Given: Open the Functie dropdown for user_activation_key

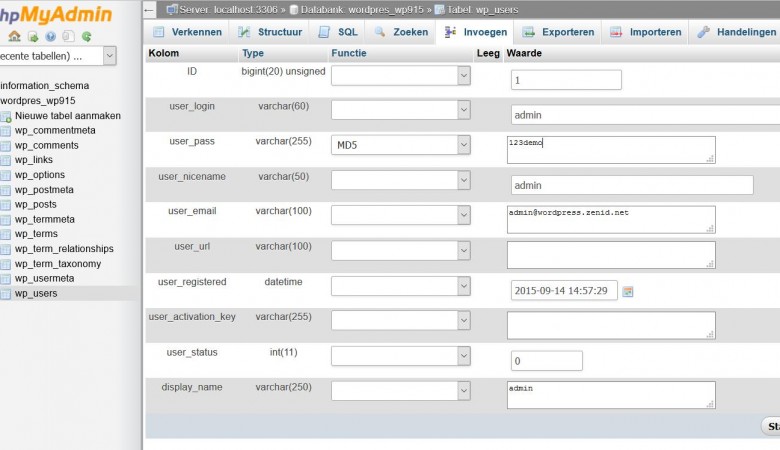Looking at the screenshot, I should [401, 321].
